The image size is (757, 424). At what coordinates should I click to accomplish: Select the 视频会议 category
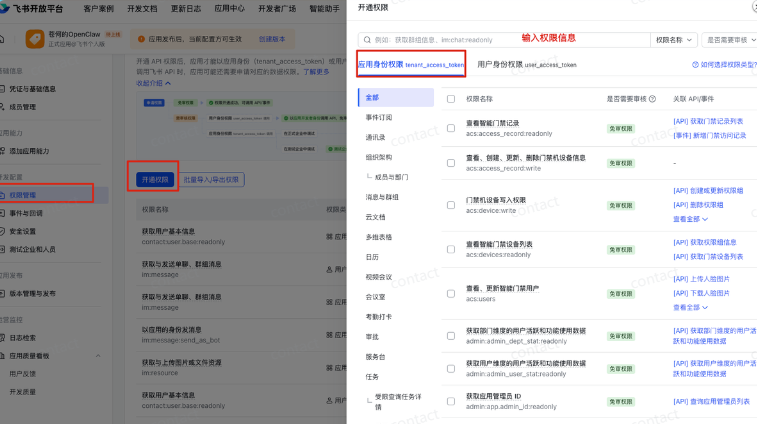click(x=379, y=277)
